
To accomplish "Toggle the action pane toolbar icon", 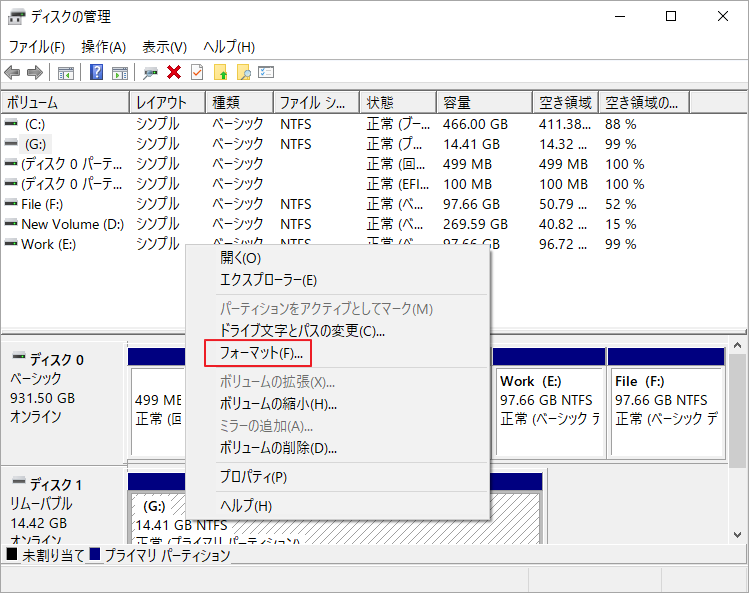I will point(119,73).
